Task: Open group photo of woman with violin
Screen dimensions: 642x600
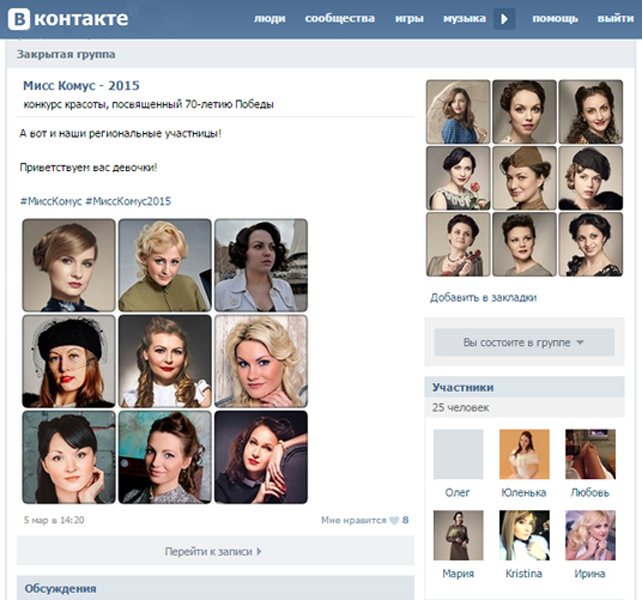Action: pyautogui.click(x=458, y=244)
